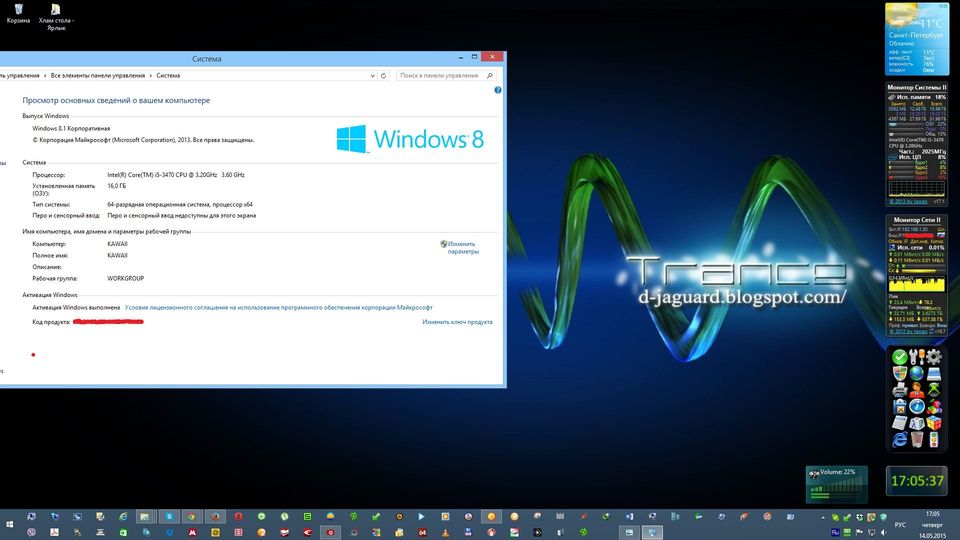Open the File Explorer folder taskbar button
The width and height of the screenshot is (960, 540).
click(x=144, y=517)
